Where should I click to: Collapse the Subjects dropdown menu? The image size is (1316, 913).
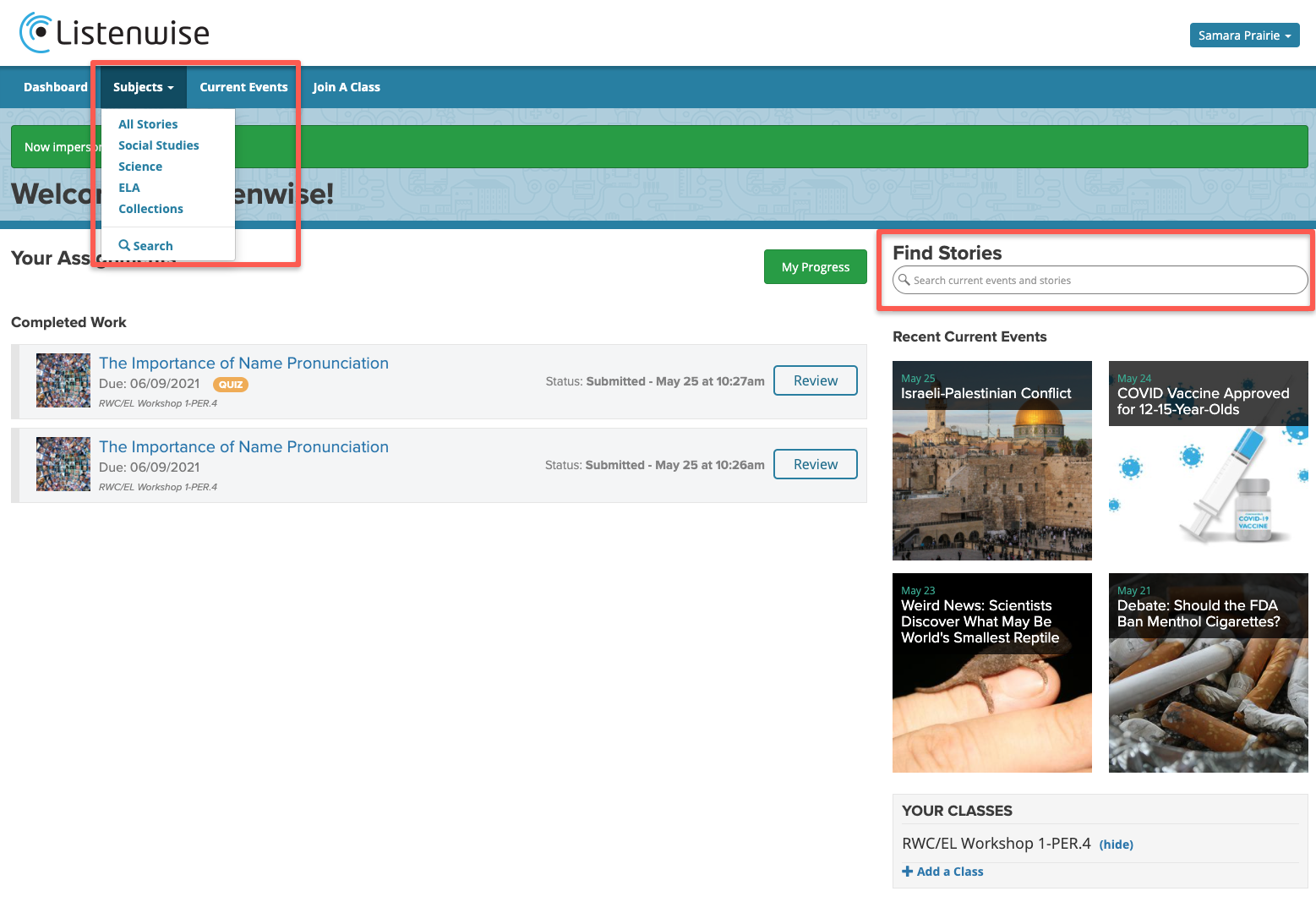(x=143, y=87)
